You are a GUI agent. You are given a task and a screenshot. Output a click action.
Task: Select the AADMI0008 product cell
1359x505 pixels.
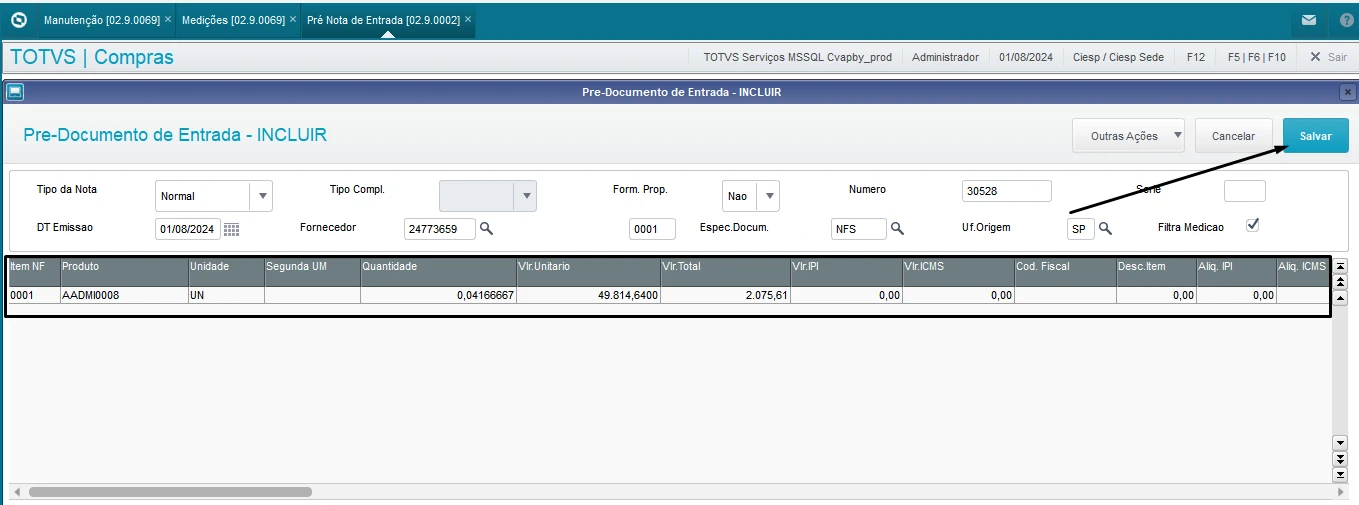point(124,296)
